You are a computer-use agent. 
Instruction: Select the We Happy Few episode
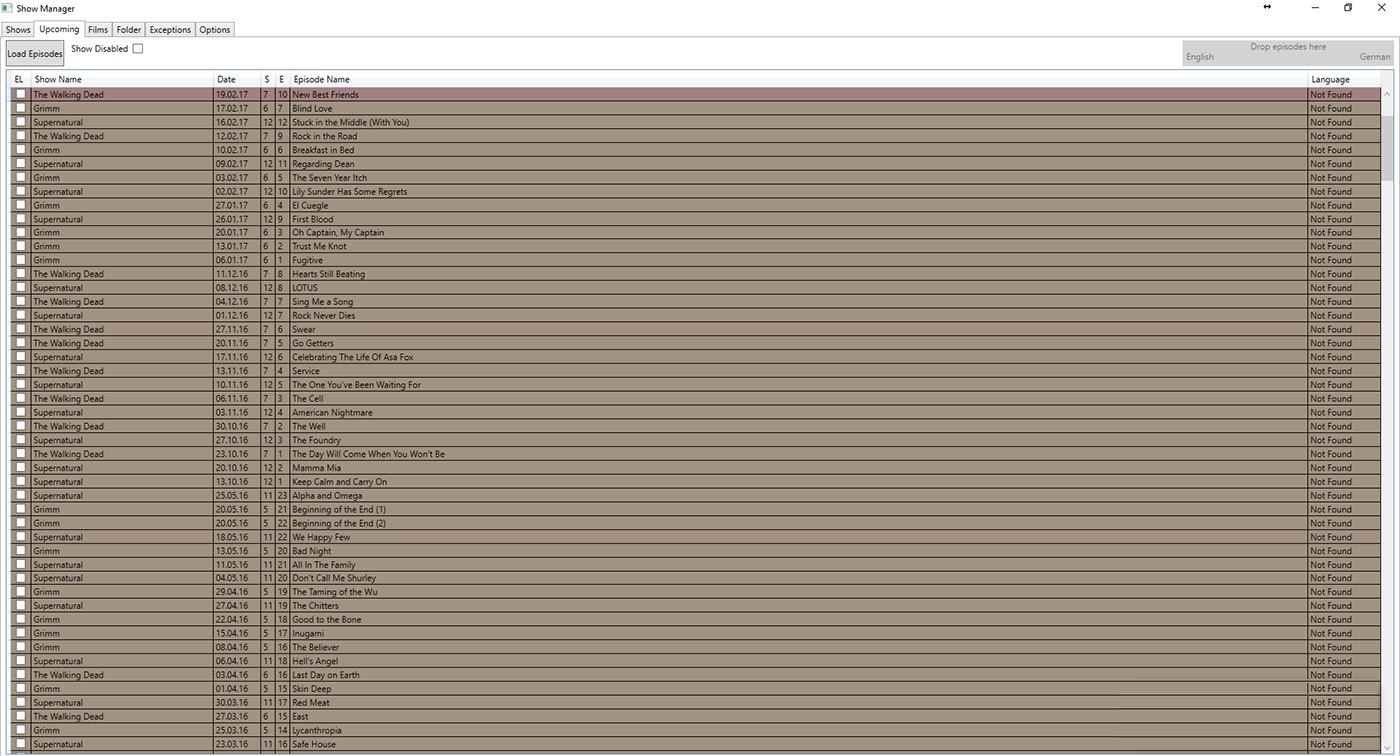point(321,537)
